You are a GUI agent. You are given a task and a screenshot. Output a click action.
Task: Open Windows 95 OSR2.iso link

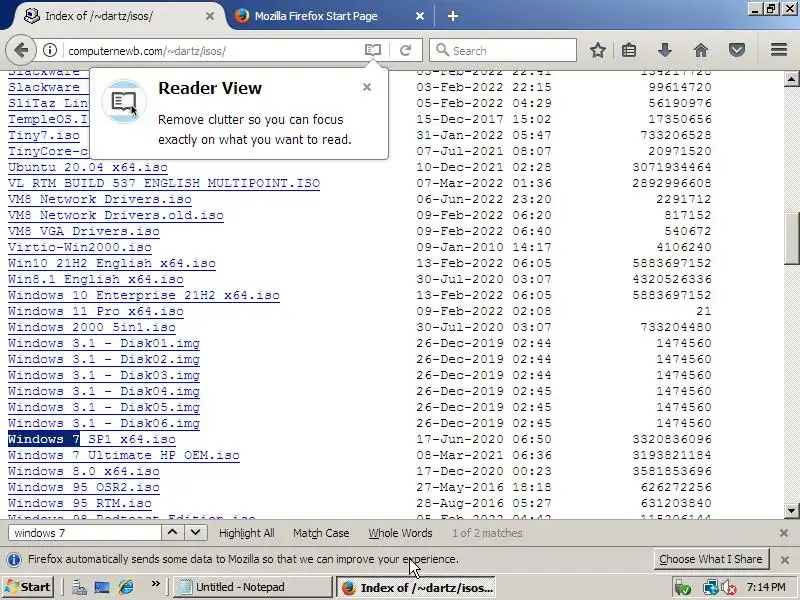pyautogui.click(x=84, y=487)
